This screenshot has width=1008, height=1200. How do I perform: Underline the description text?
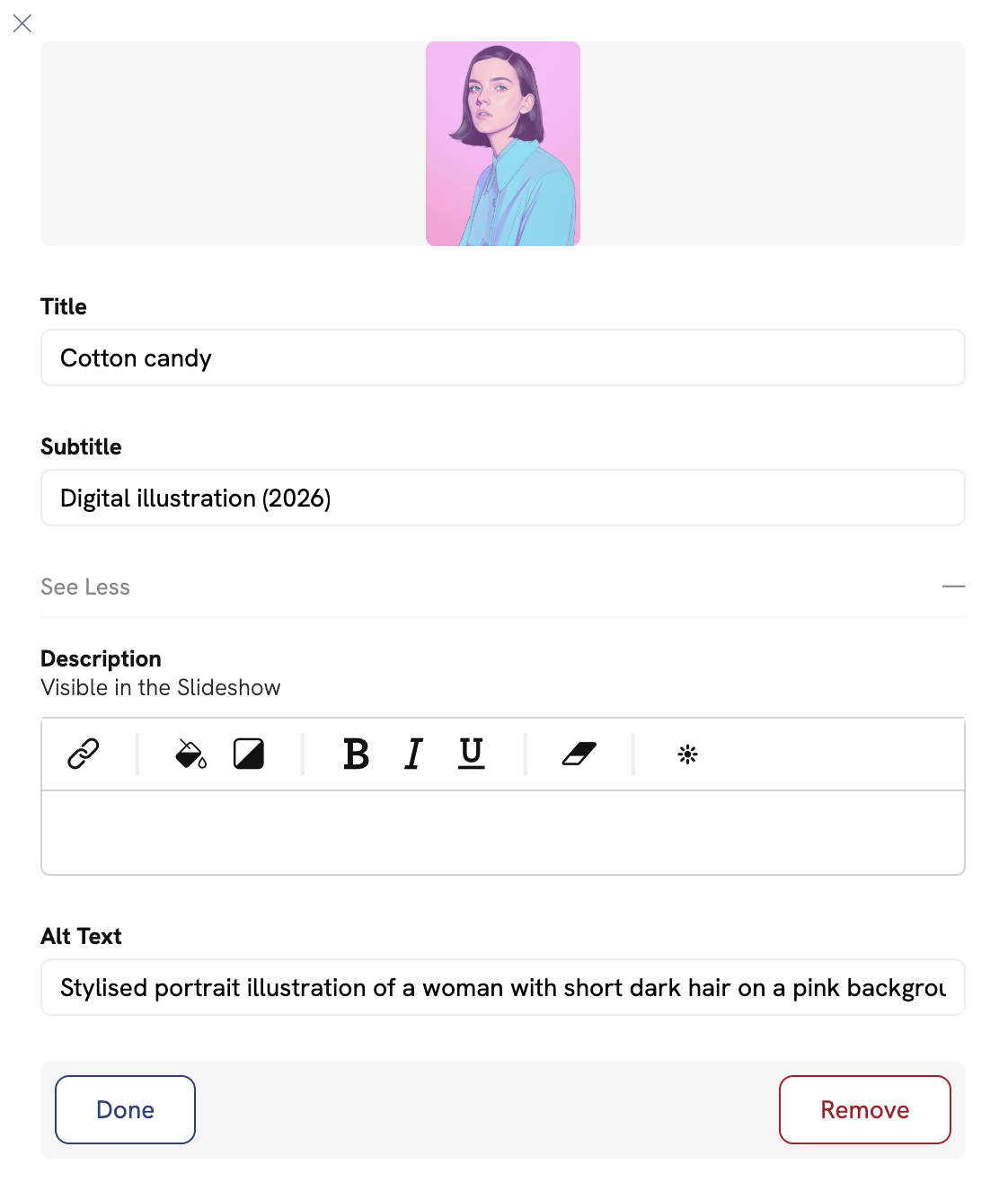coord(470,755)
